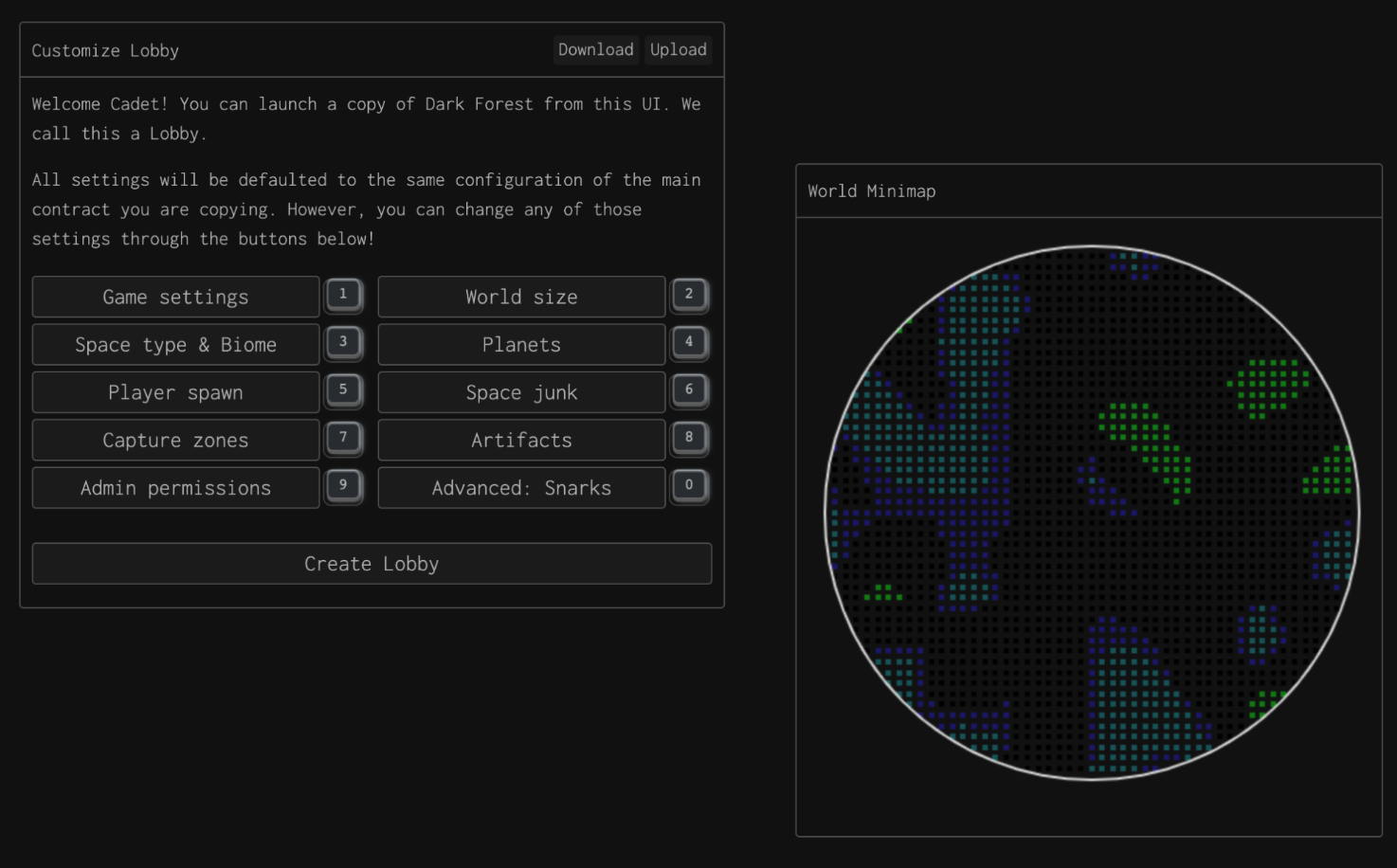Open the Artifacts settings
The height and width of the screenshot is (868, 1397).
point(521,441)
